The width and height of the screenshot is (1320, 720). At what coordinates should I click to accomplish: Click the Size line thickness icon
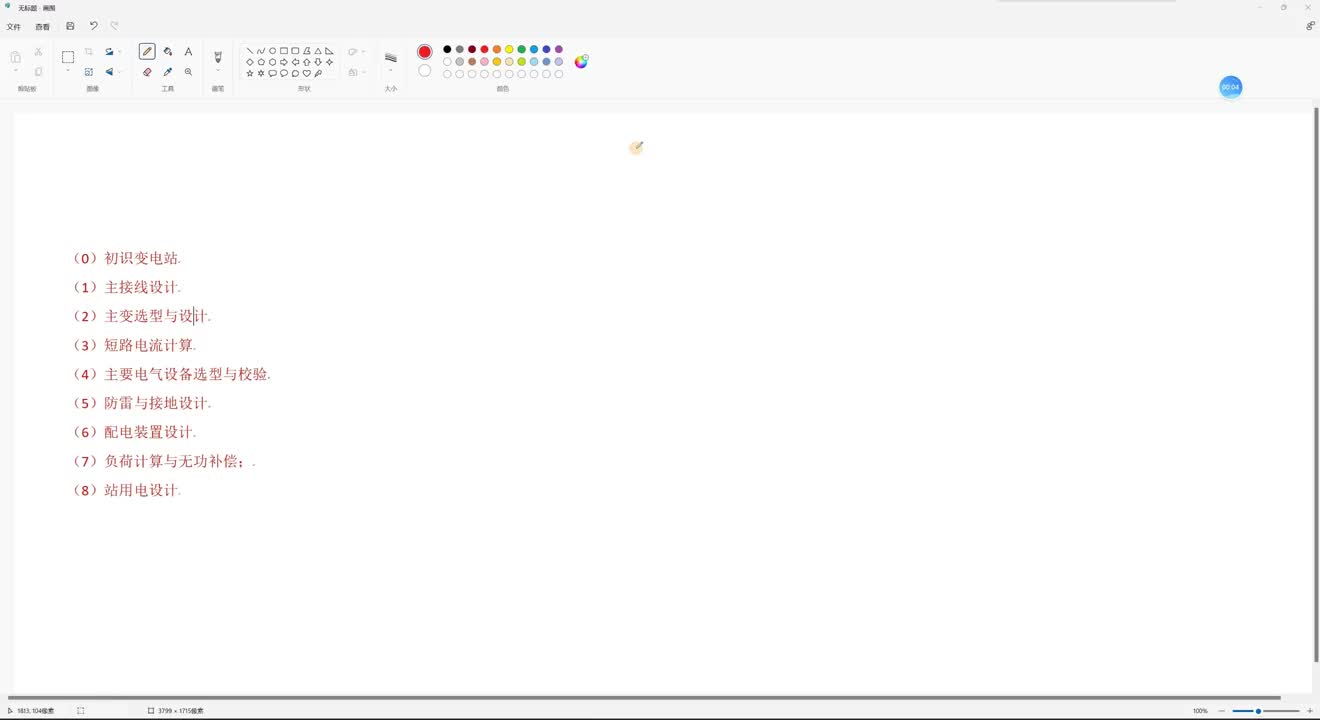click(x=391, y=58)
